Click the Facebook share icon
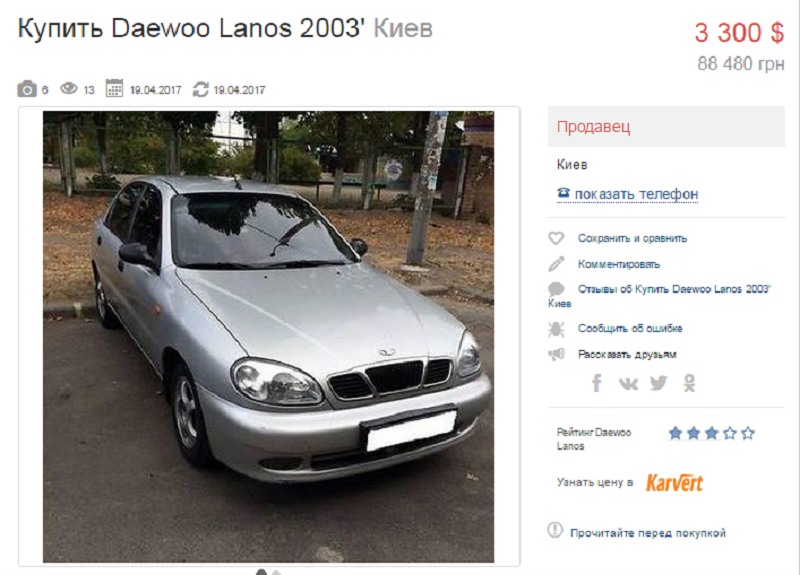 coord(597,383)
